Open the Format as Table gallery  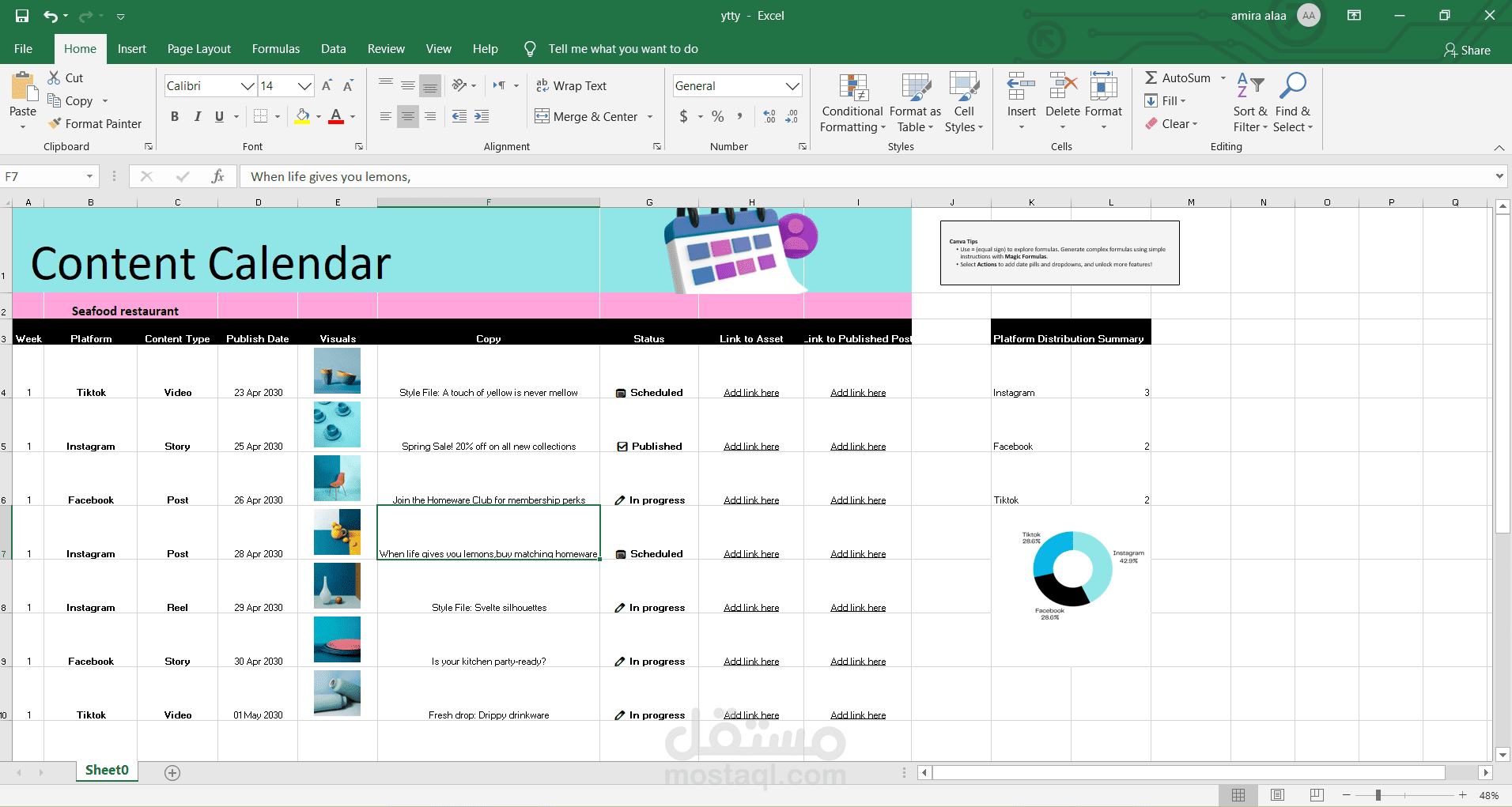[x=915, y=103]
